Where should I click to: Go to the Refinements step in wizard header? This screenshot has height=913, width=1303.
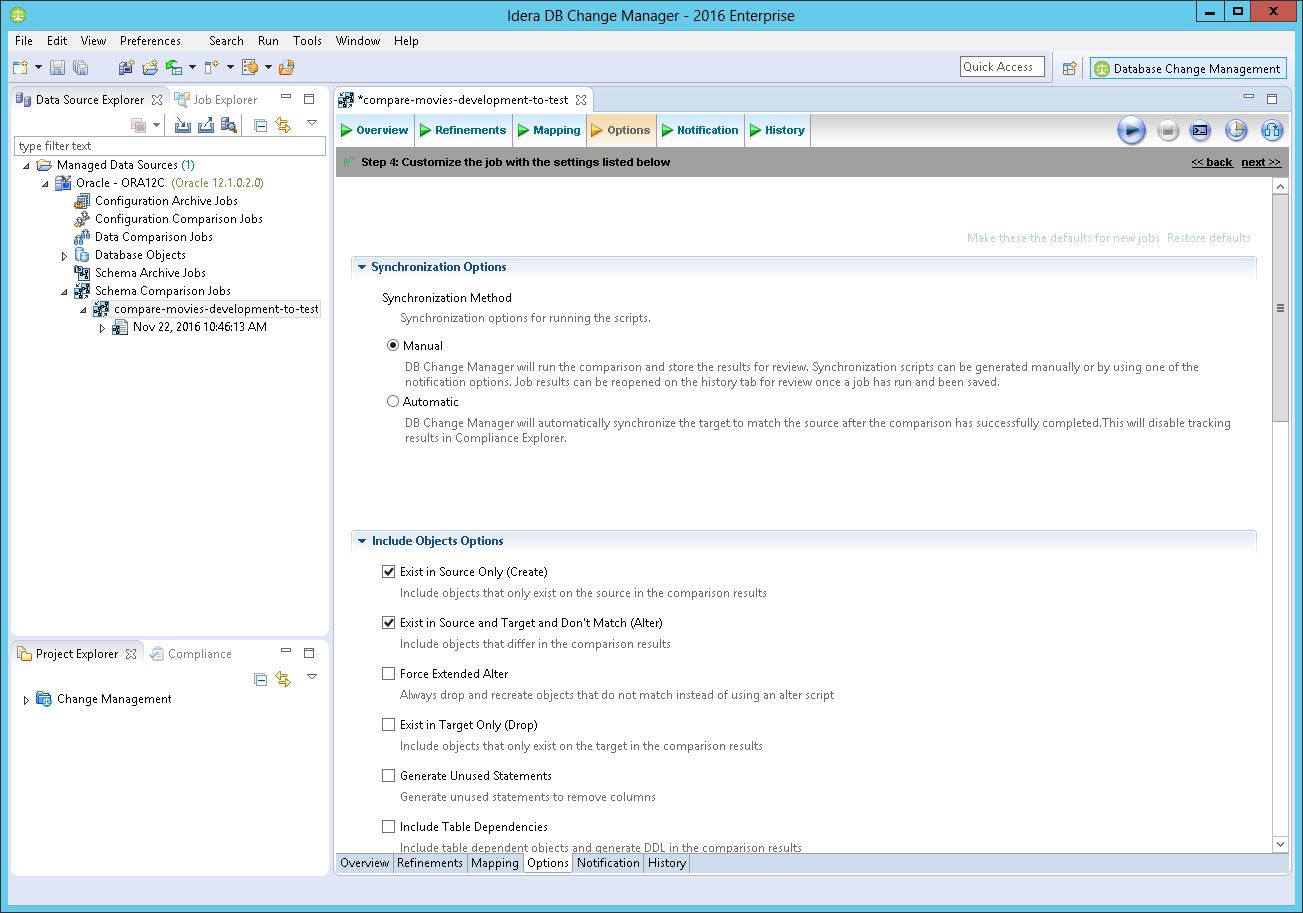point(463,130)
